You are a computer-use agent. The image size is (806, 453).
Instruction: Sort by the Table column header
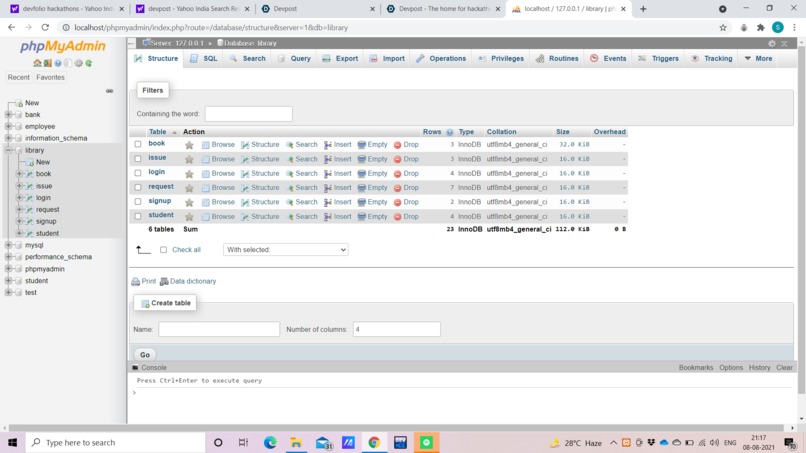point(157,132)
